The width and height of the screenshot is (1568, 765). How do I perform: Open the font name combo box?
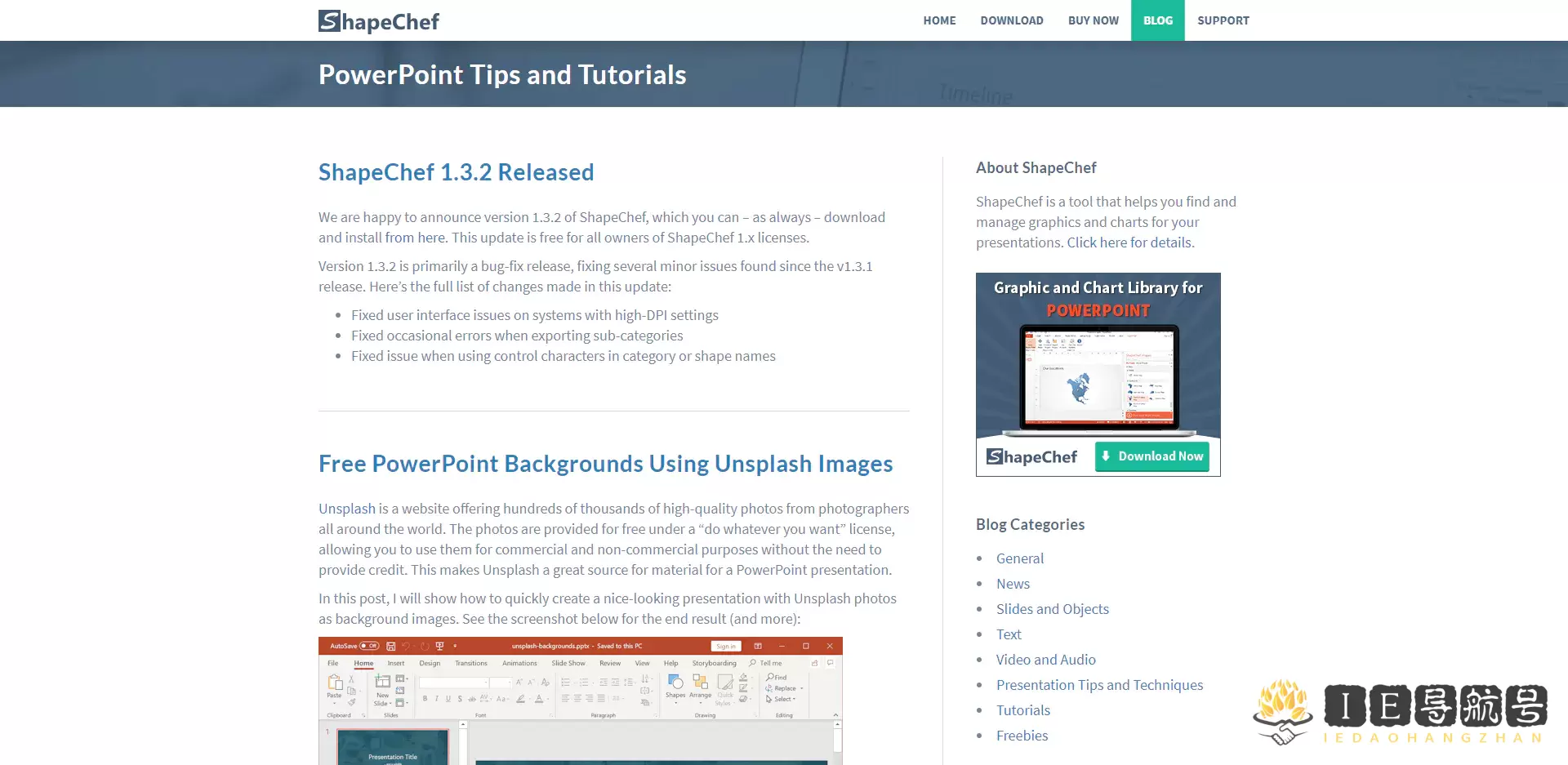pyautogui.click(x=453, y=683)
